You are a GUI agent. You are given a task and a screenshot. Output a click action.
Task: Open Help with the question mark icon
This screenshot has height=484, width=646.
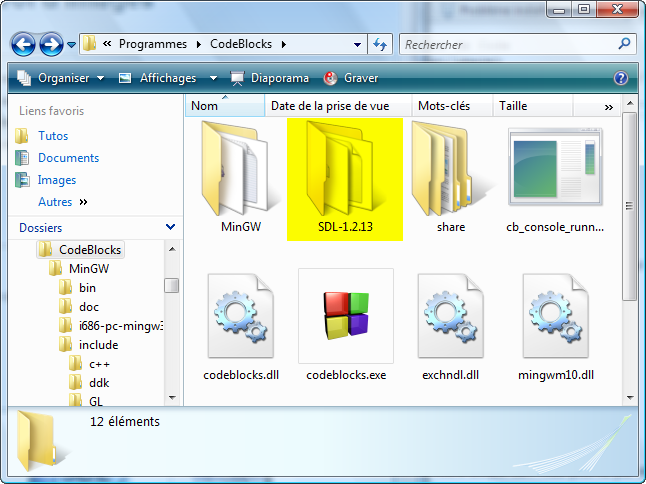click(621, 78)
